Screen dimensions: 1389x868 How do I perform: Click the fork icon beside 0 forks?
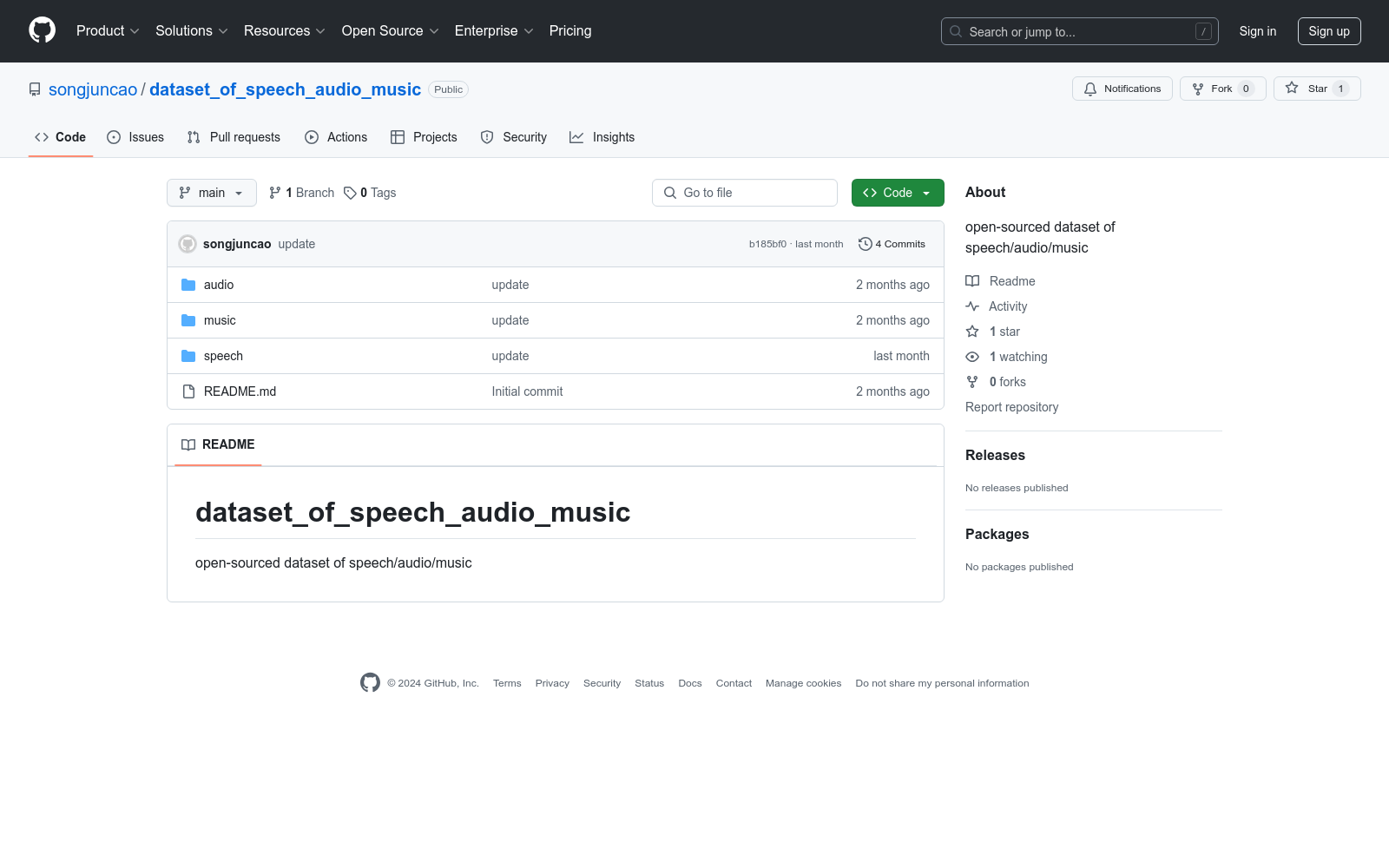coord(972,382)
